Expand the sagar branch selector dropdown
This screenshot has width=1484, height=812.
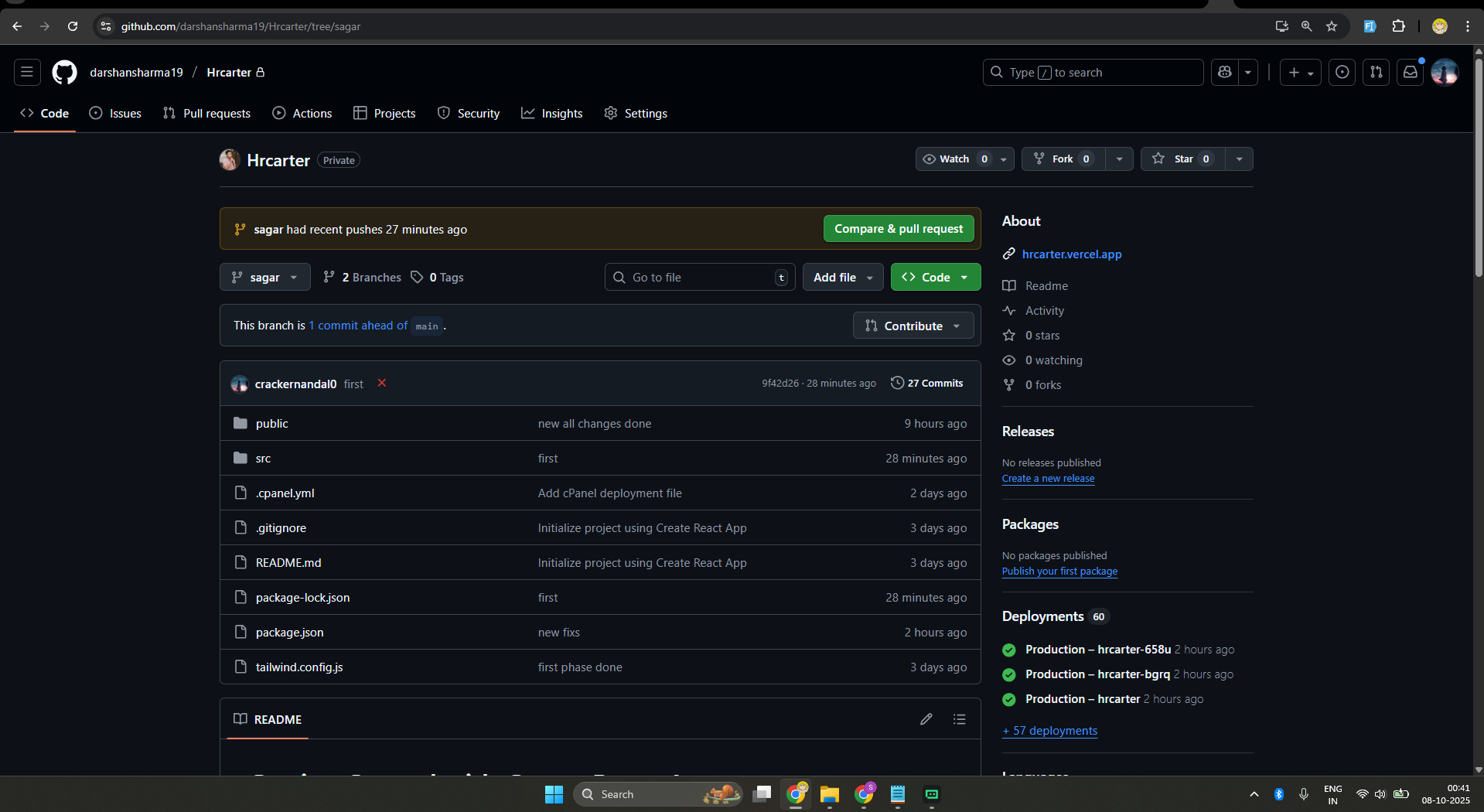264,278
